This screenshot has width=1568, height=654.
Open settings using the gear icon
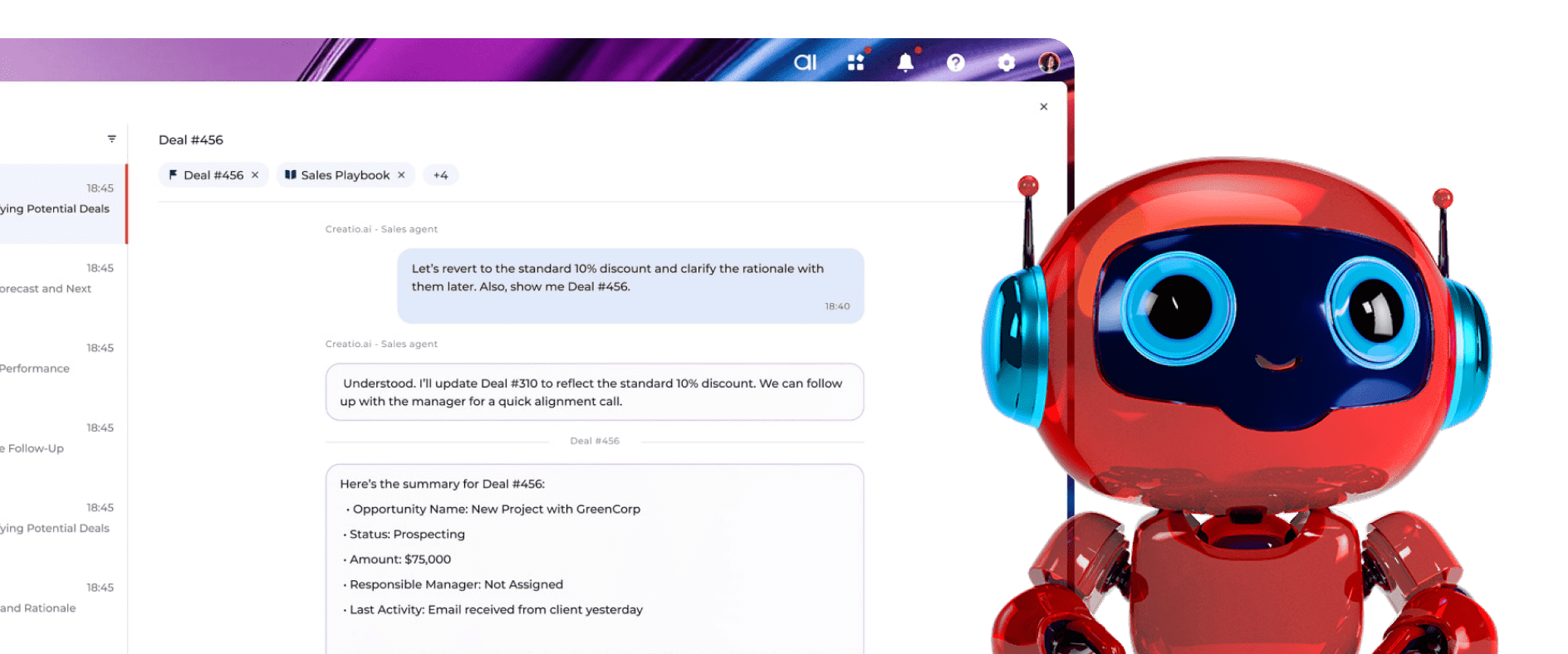(x=1006, y=62)
